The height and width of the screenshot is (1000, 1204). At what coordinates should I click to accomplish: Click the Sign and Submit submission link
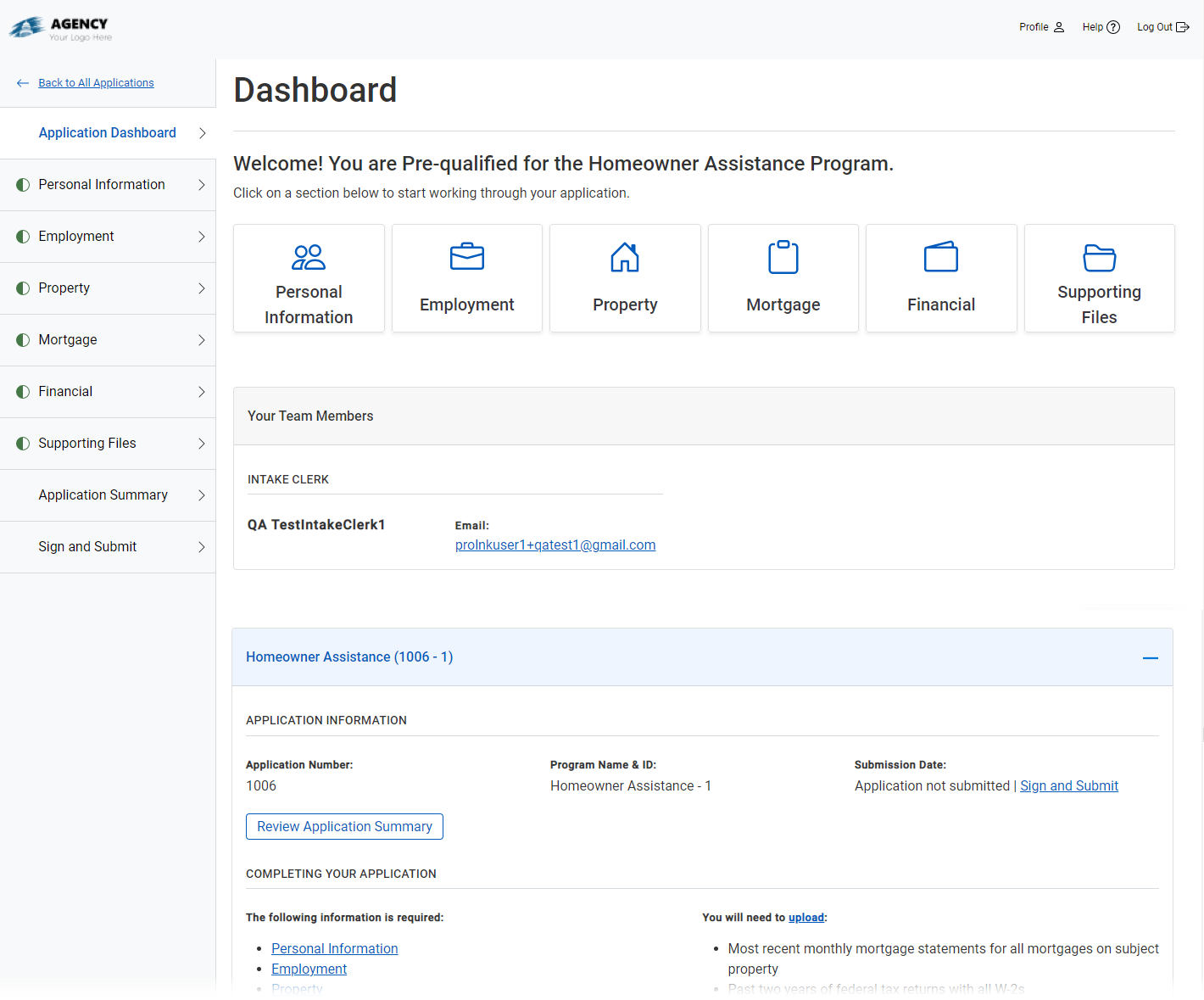[x=1069, y=785]
